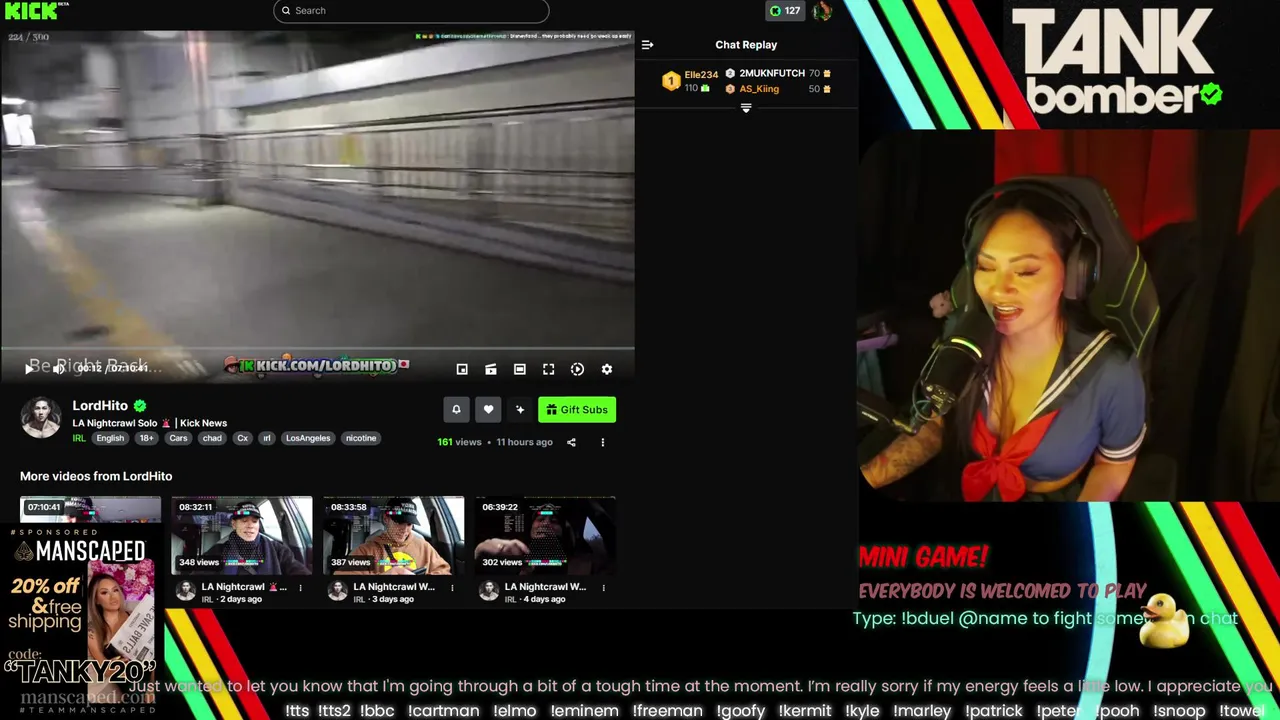The image size is (1280, 720).
Task: Open options menu for 4 days ago video
Action: tap(603, 588)
